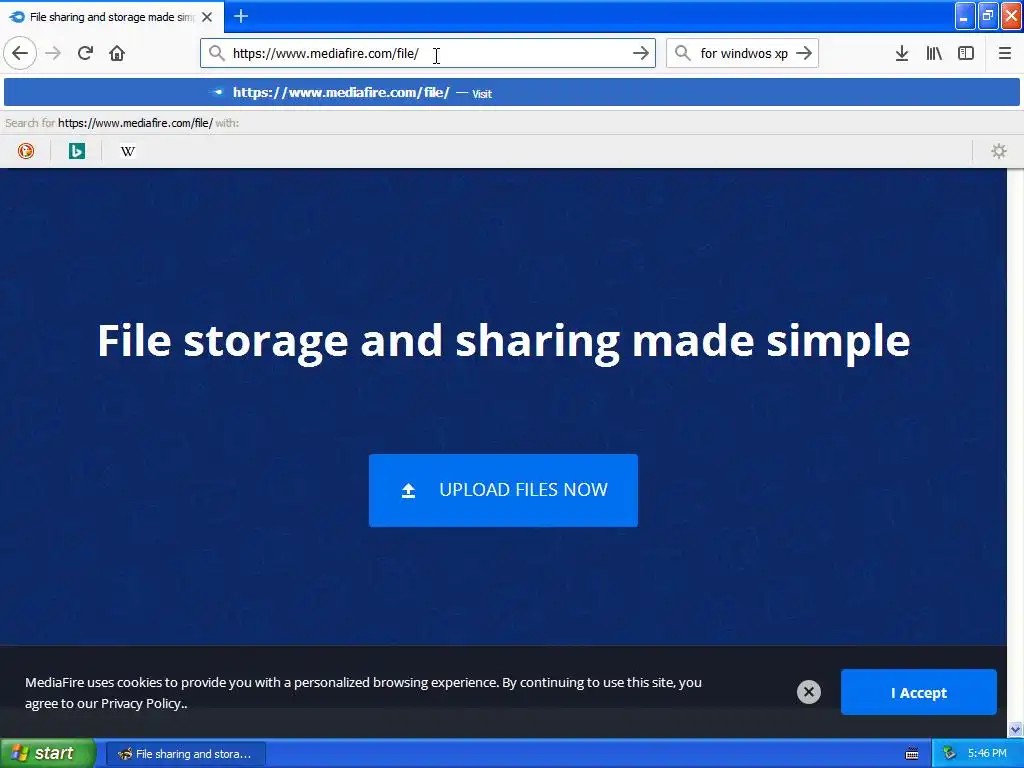Restore down the browser window
This screenshot has width=1024, height=768.
tap(988, 16)
